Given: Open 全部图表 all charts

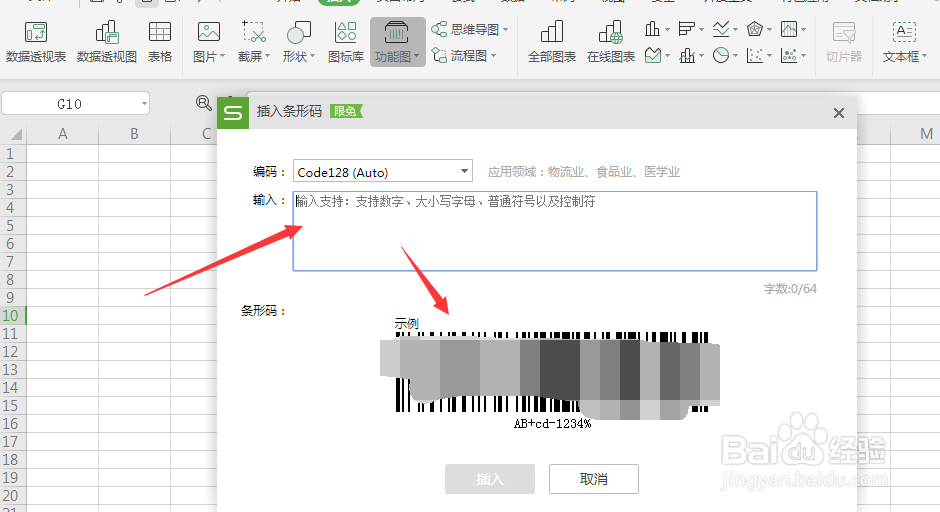Looking at the screenshot, I should 552,42.
